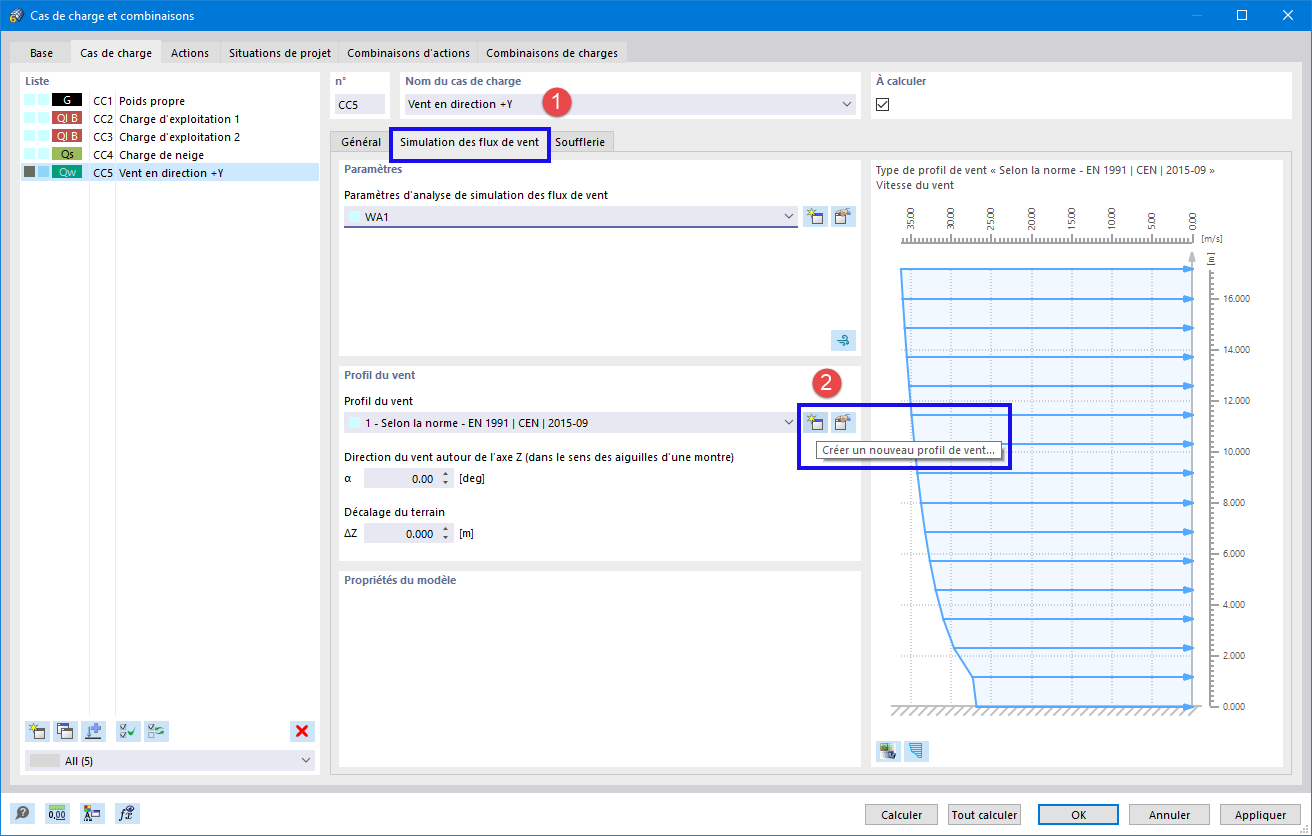This screenshot has width=1312, height=836.
Task: Click the blue plus load icon under the list
Action: click(x=94, y=731)
